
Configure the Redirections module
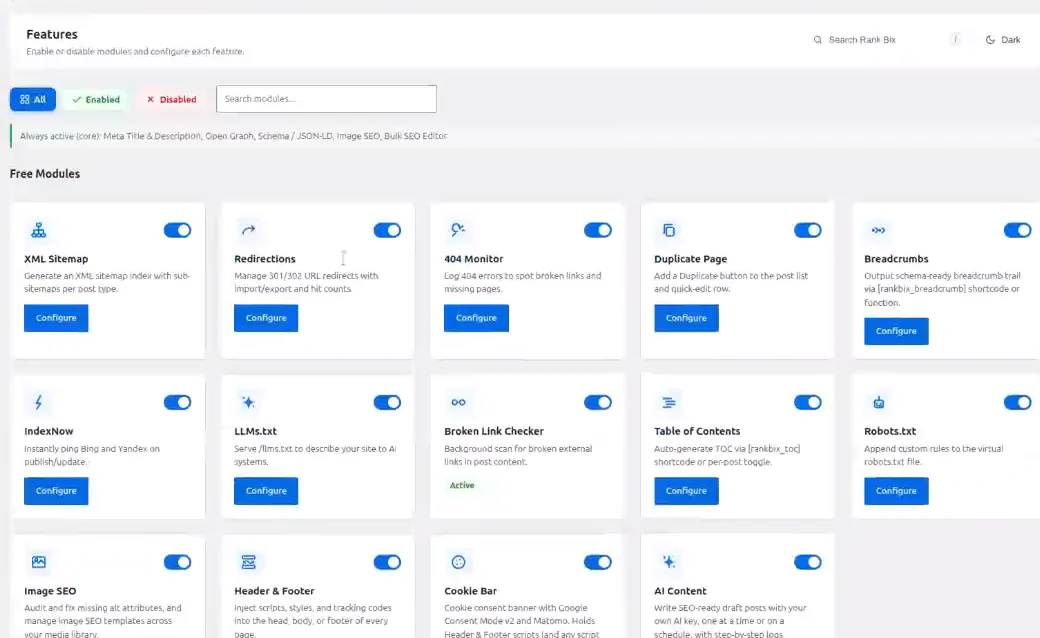coord(266,318)
